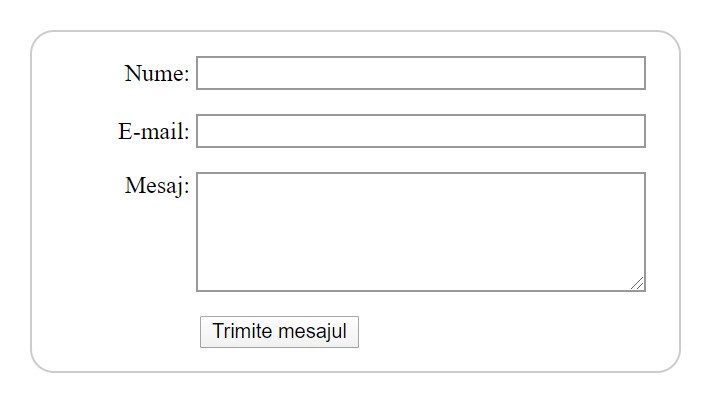Screen dimensions: 712x405
Task: Click inside the Mesaj text area
Action: (x=420, y=231)
